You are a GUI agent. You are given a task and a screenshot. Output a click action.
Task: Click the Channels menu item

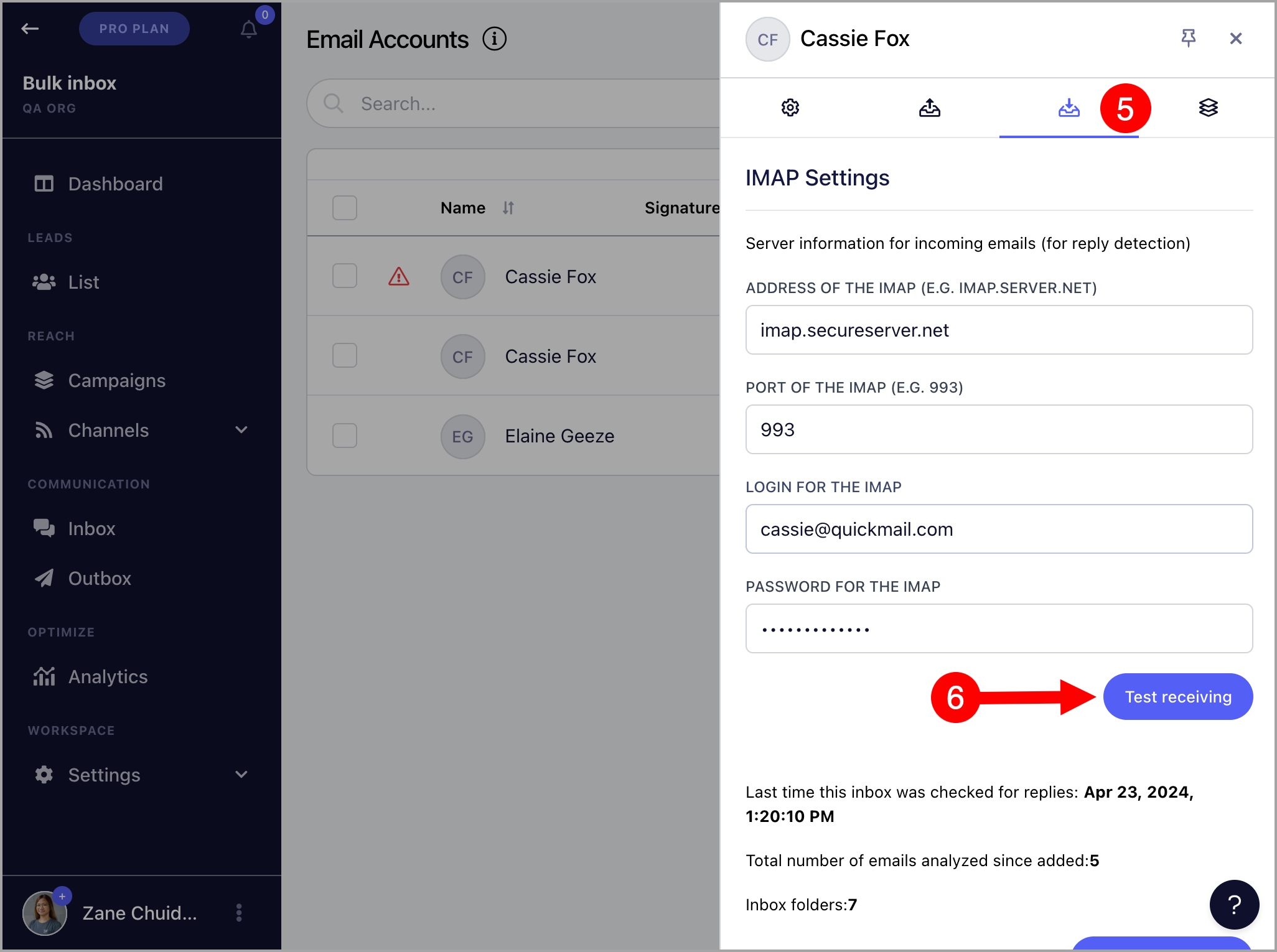[108, 430]
